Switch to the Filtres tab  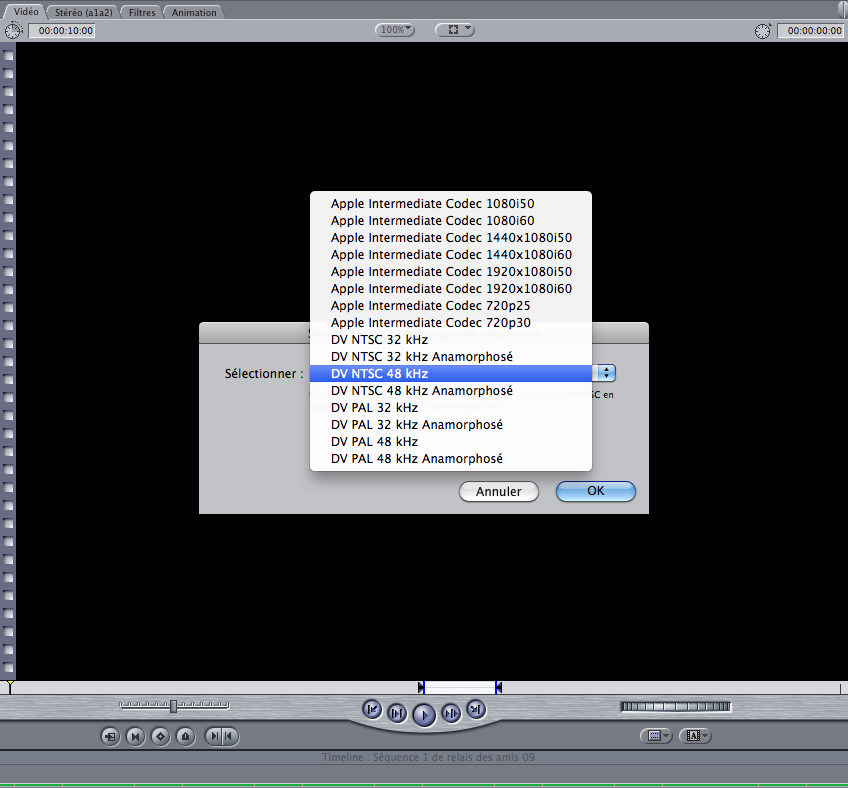click(142, 12)
